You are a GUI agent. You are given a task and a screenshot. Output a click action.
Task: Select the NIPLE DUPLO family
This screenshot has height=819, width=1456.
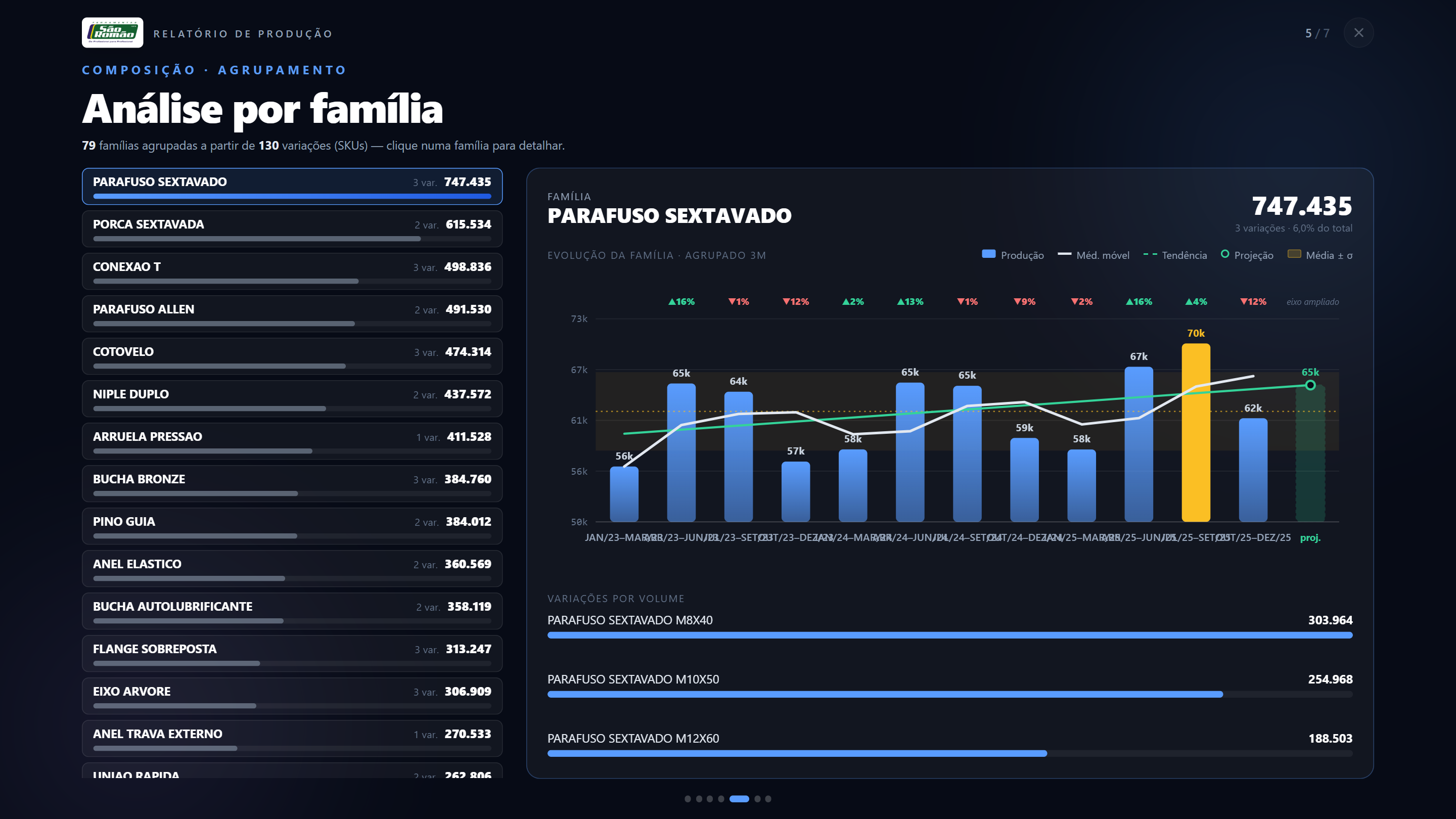click(292, 398)
